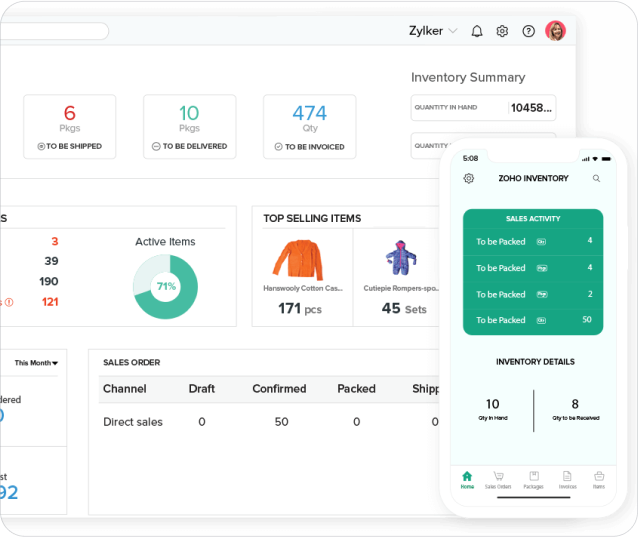The width and height of the screenshot is (638, 537).
Task: Switch to the Items tab in mobile app
Action: [x=599, y=480]
